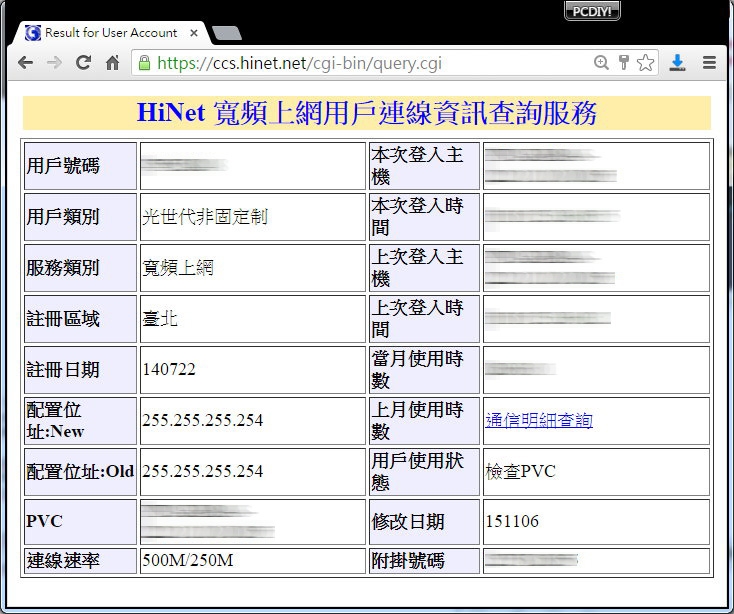
Task: Click the PCDIY! badge at the top
Action: click(592, 11)
